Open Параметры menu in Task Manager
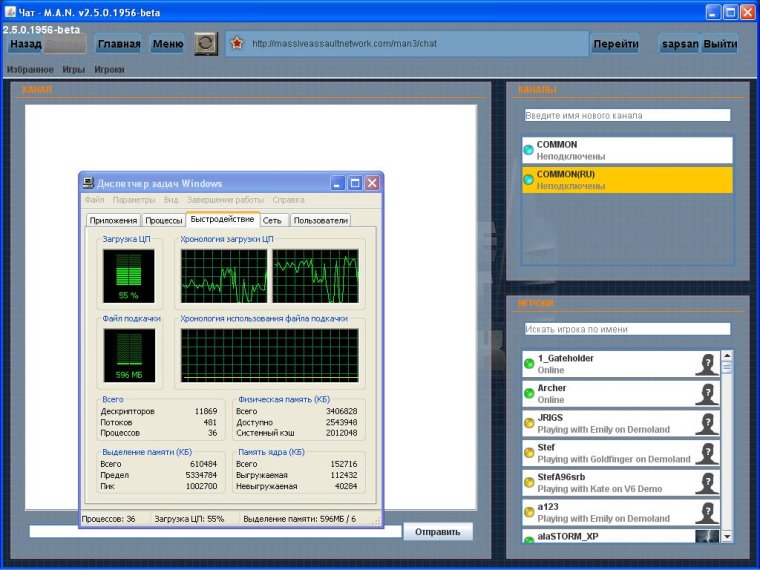The image size is (760, 570). (134, 200)
